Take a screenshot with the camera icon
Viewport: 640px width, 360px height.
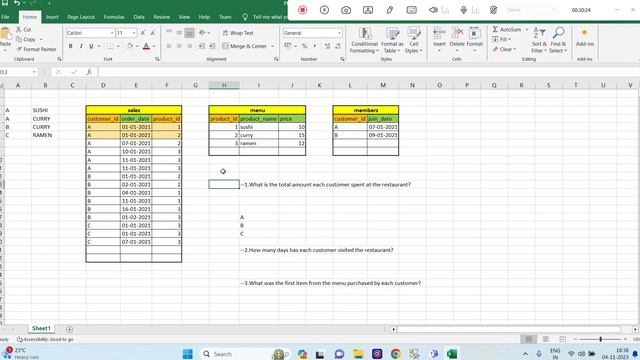coord(346,10)
